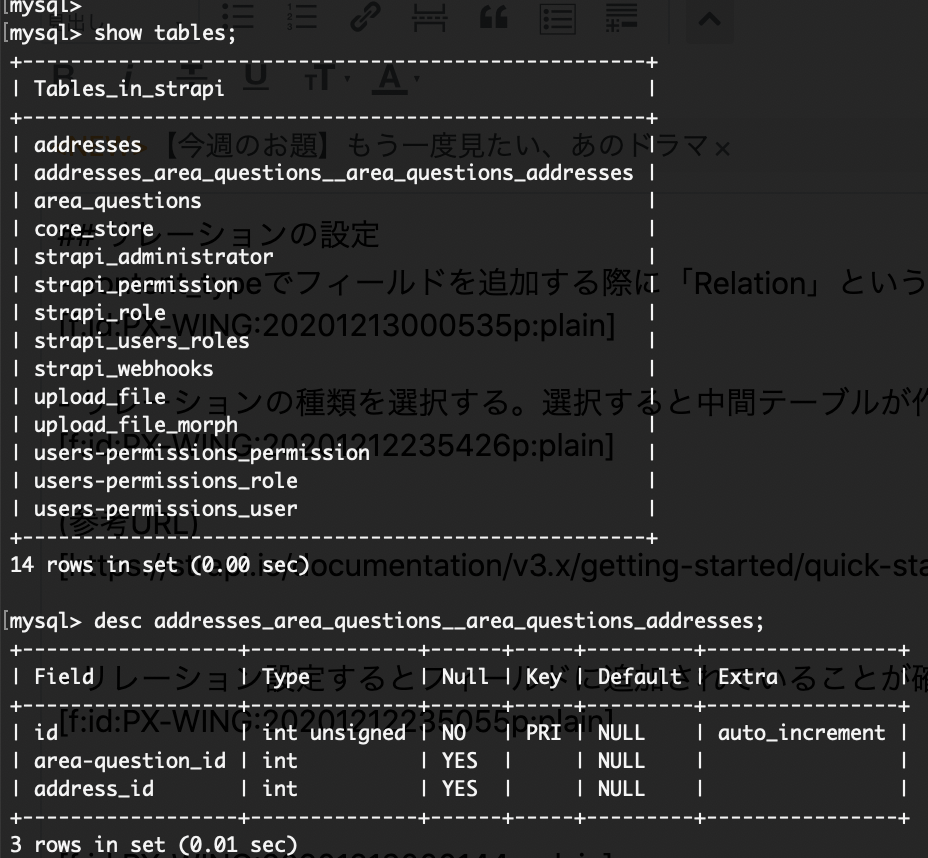The height and width of the screenshot is (858, 928).
Task: Click the blockquote icon in the editor toolbar
Action: tap(494, 17)
